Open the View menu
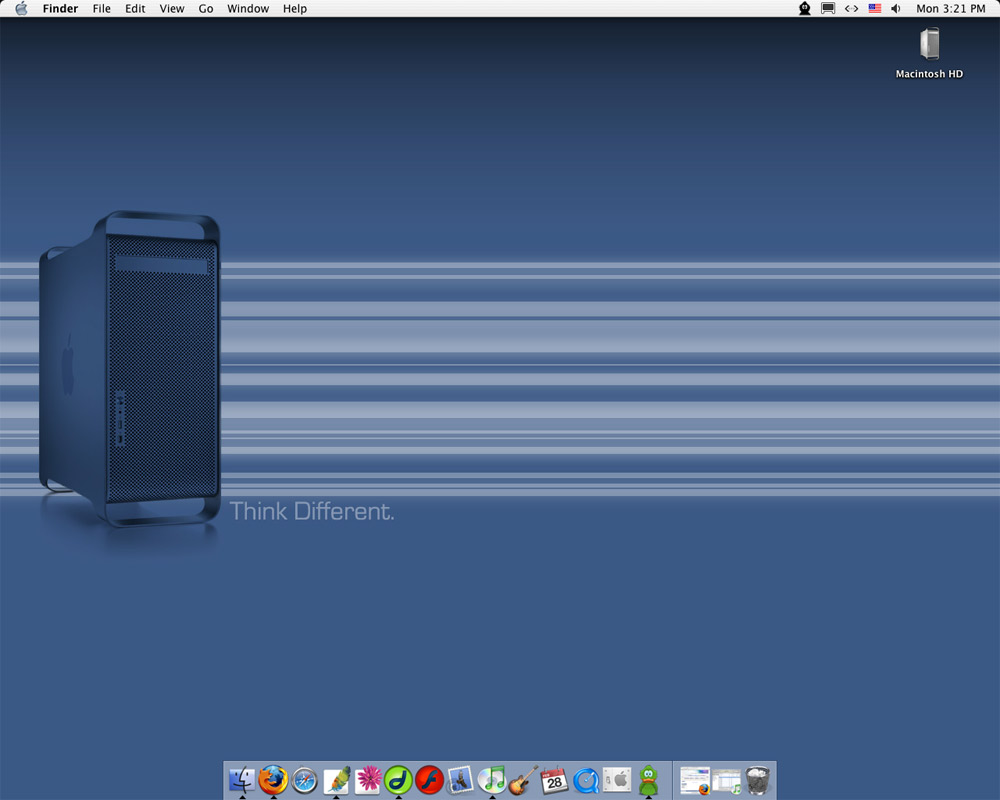The height and width of the screenshot is (800, 1000). coord(172,8)
